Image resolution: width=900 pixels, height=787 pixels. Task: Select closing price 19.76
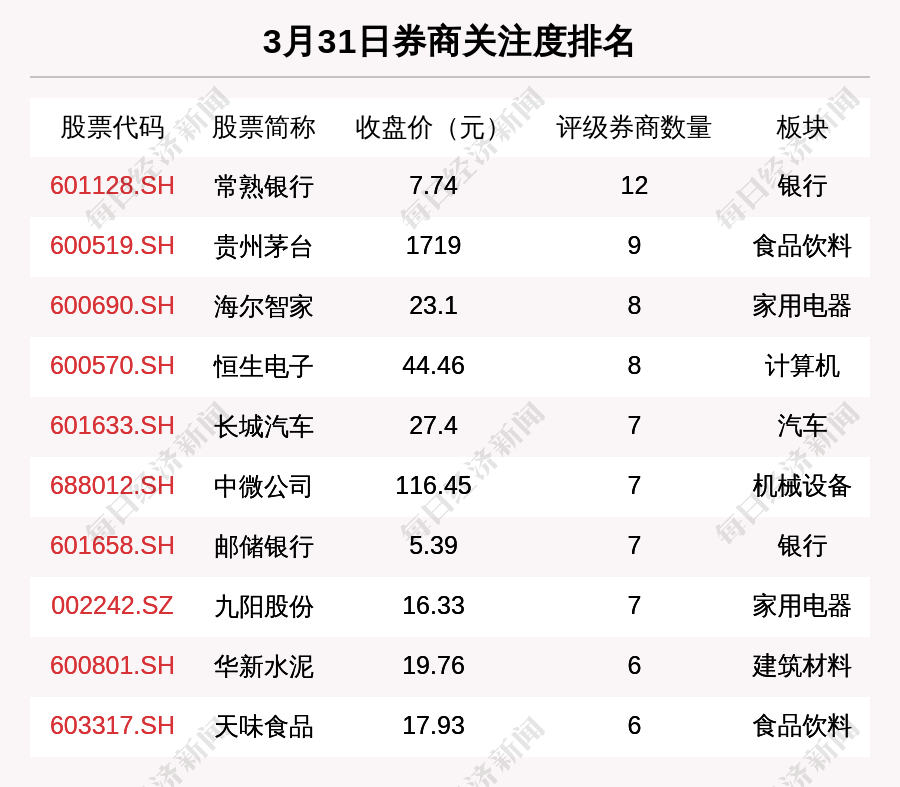tap(433, 666)
